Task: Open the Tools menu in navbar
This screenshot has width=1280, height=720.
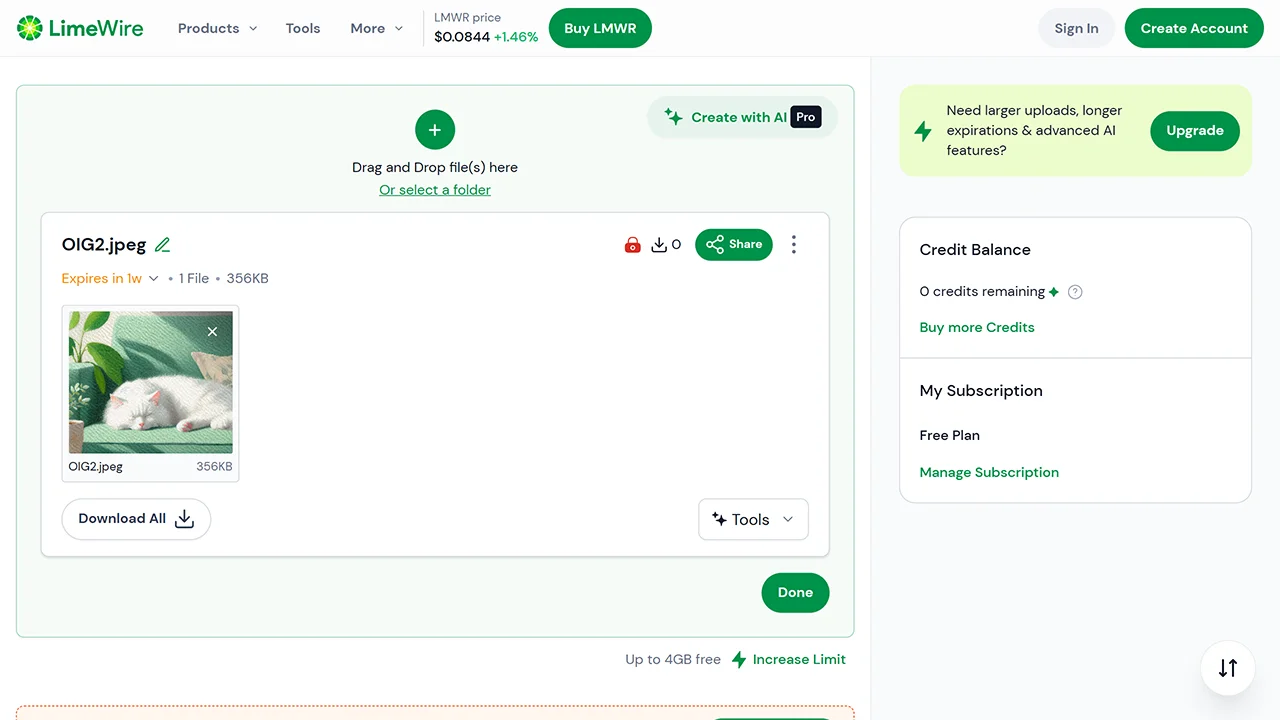Action: pos(303,28)
